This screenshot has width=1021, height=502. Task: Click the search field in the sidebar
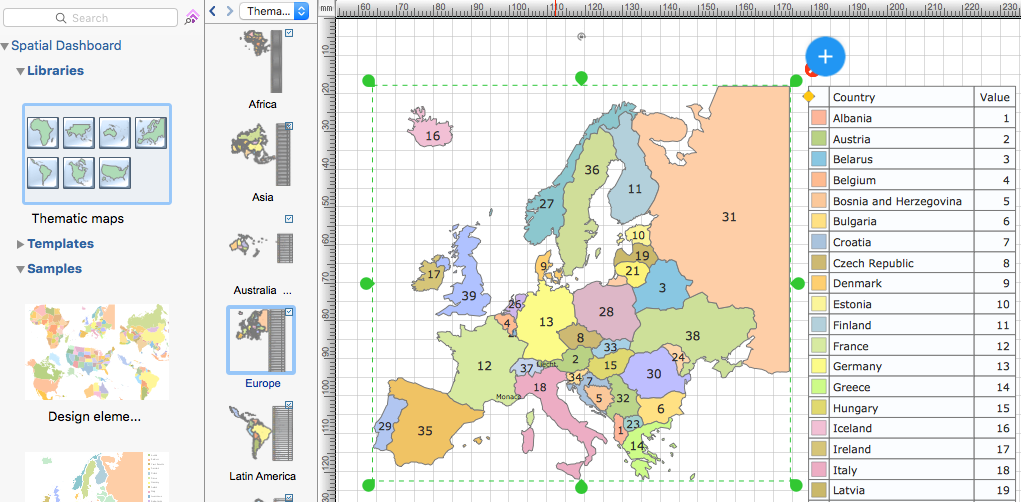point(90,18)
